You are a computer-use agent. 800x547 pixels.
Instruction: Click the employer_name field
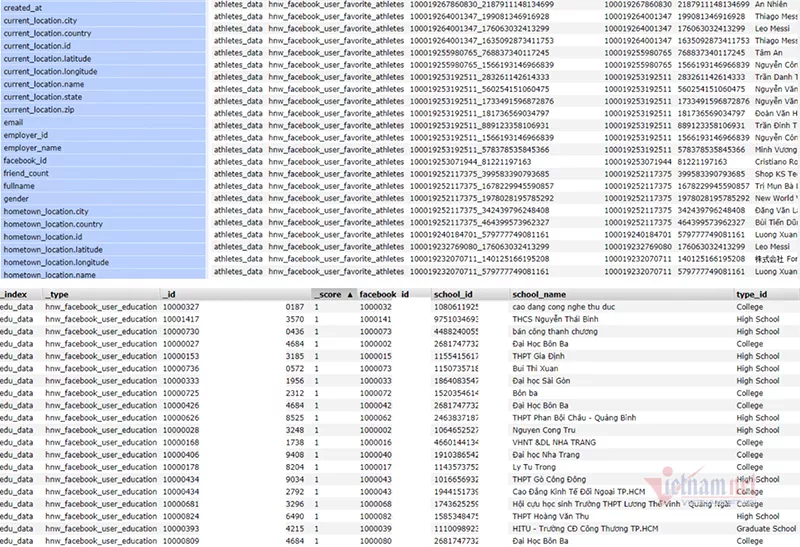click(x=32, y=148)
